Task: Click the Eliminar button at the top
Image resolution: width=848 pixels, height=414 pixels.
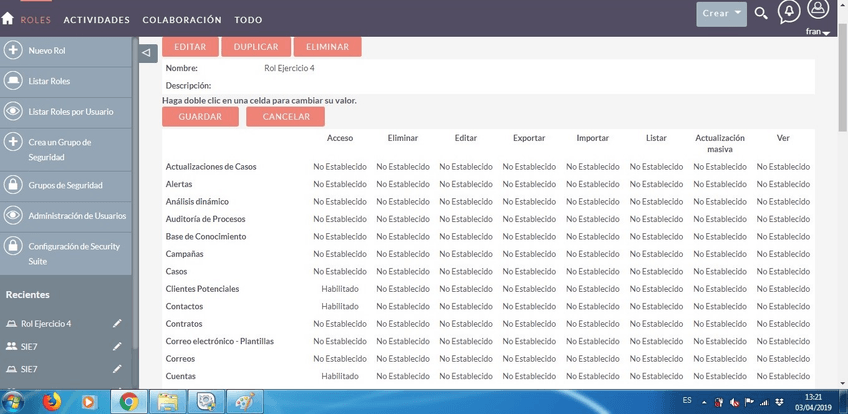Action: pos(327,47)
